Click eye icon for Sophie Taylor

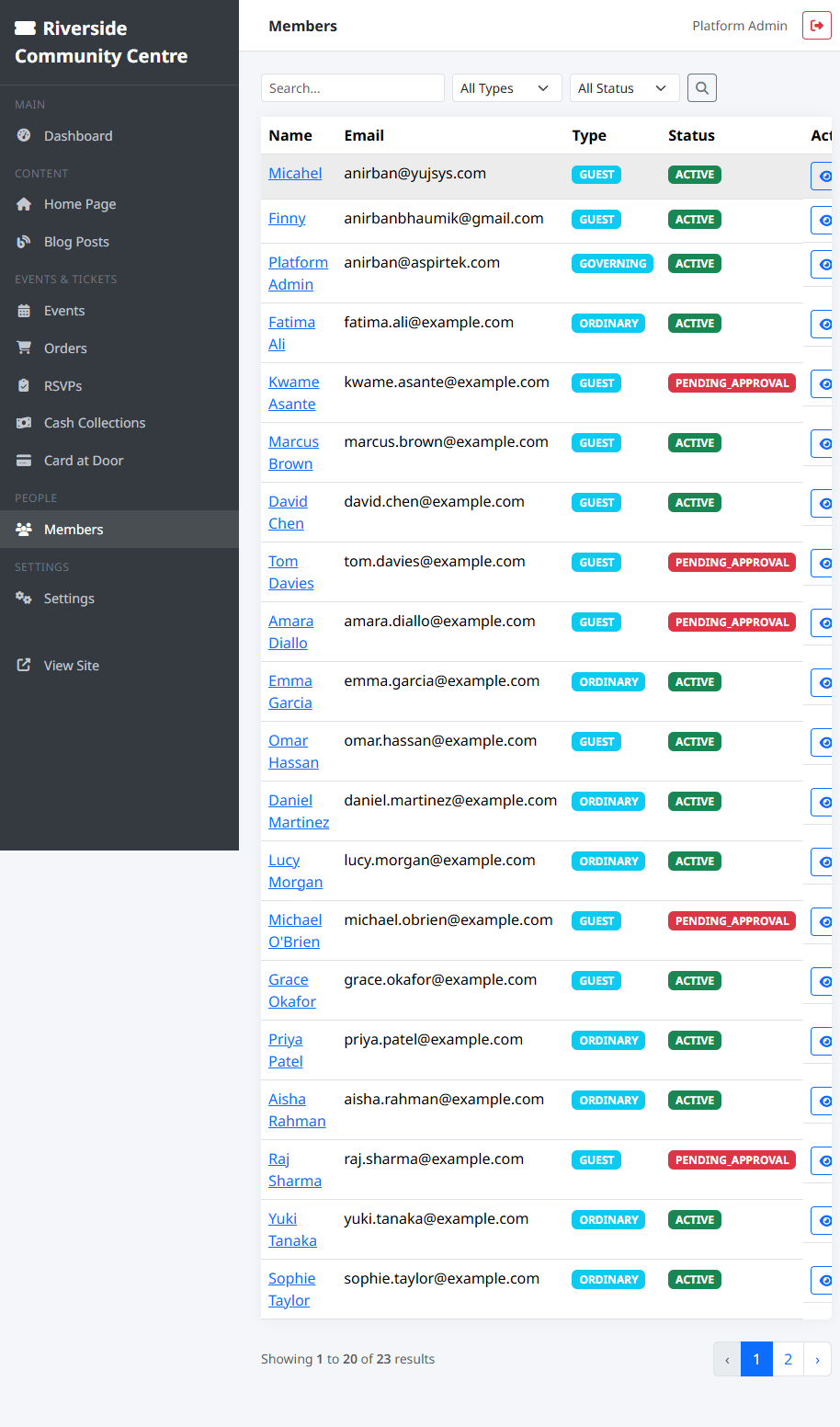[x=823, y=1281]
